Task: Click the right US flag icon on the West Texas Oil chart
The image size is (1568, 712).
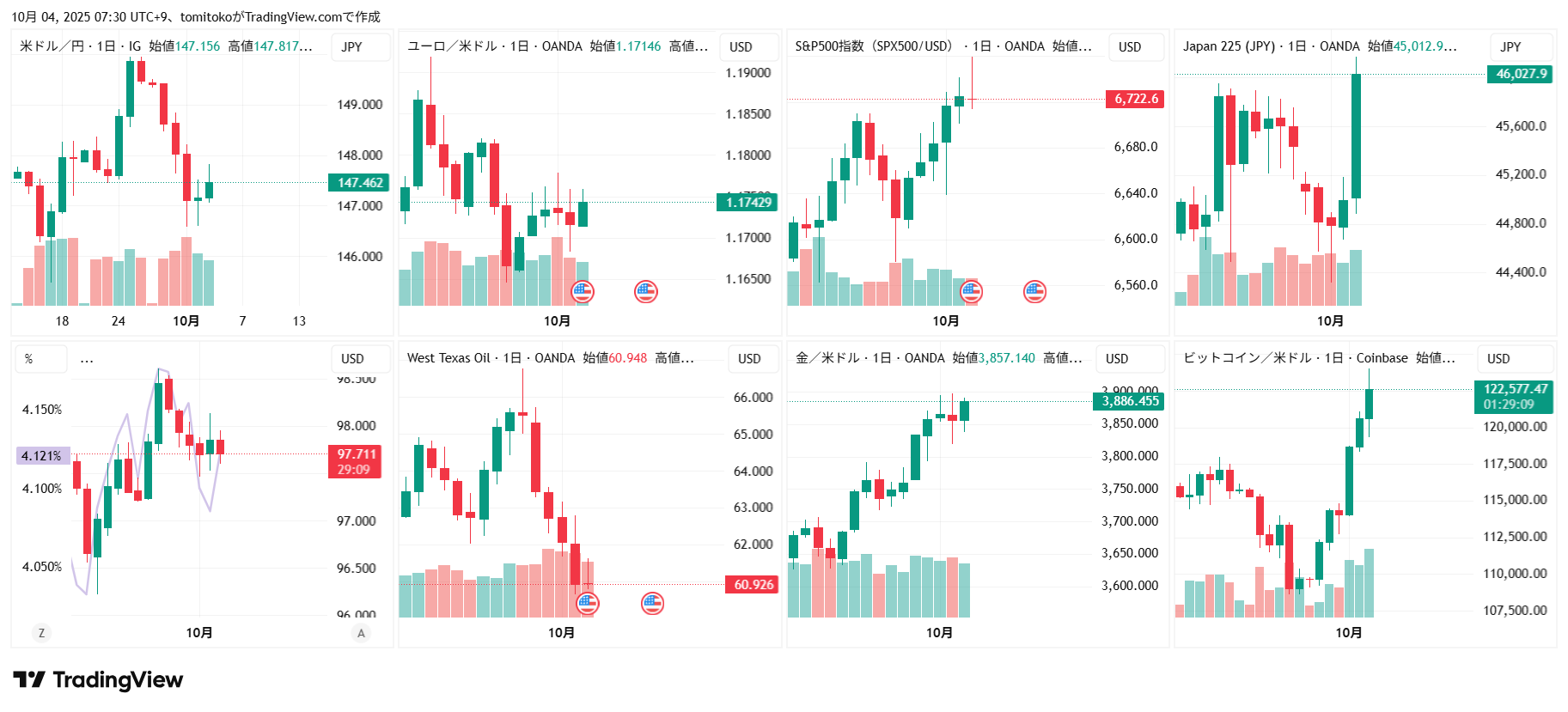Action: point(653,604)
